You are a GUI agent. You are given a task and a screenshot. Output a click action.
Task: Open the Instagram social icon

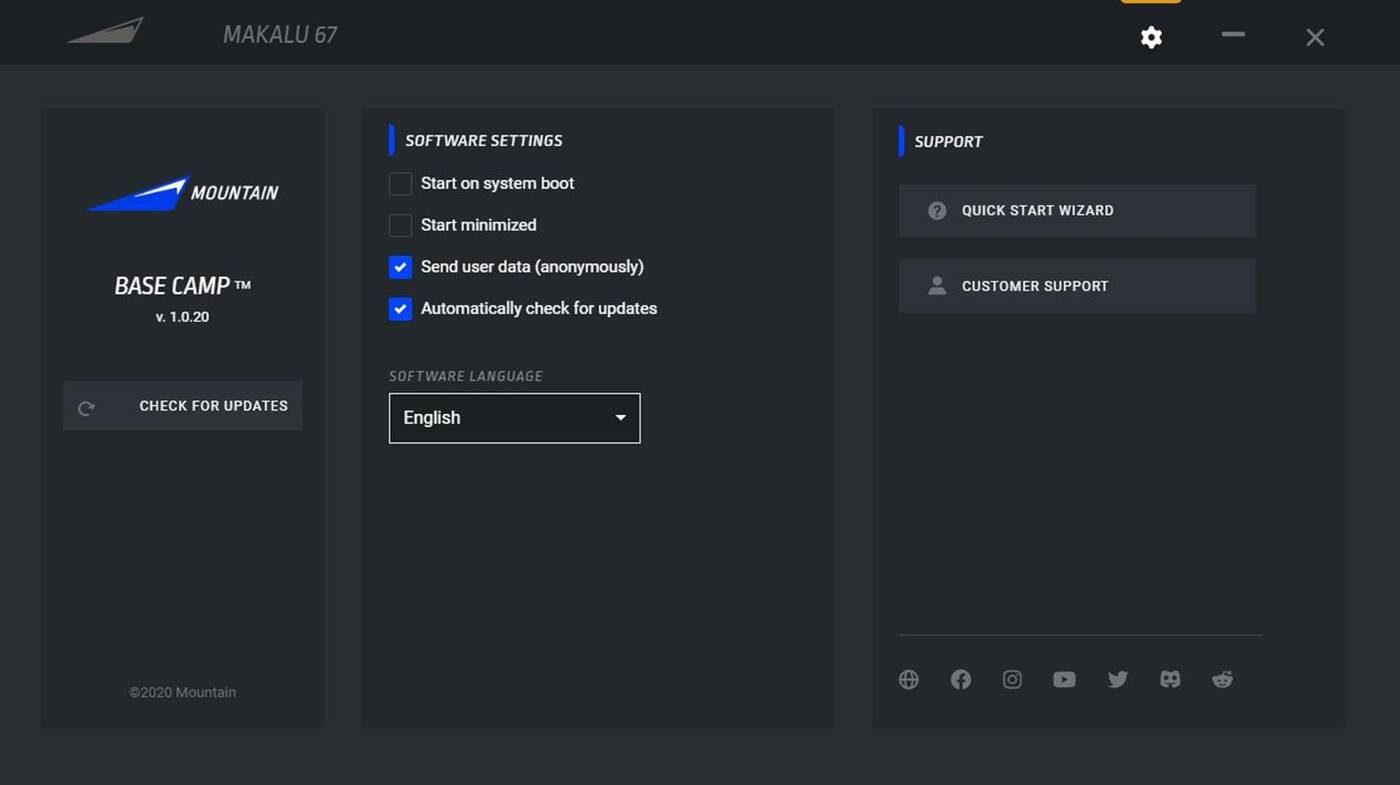(x=1012, y=680)
